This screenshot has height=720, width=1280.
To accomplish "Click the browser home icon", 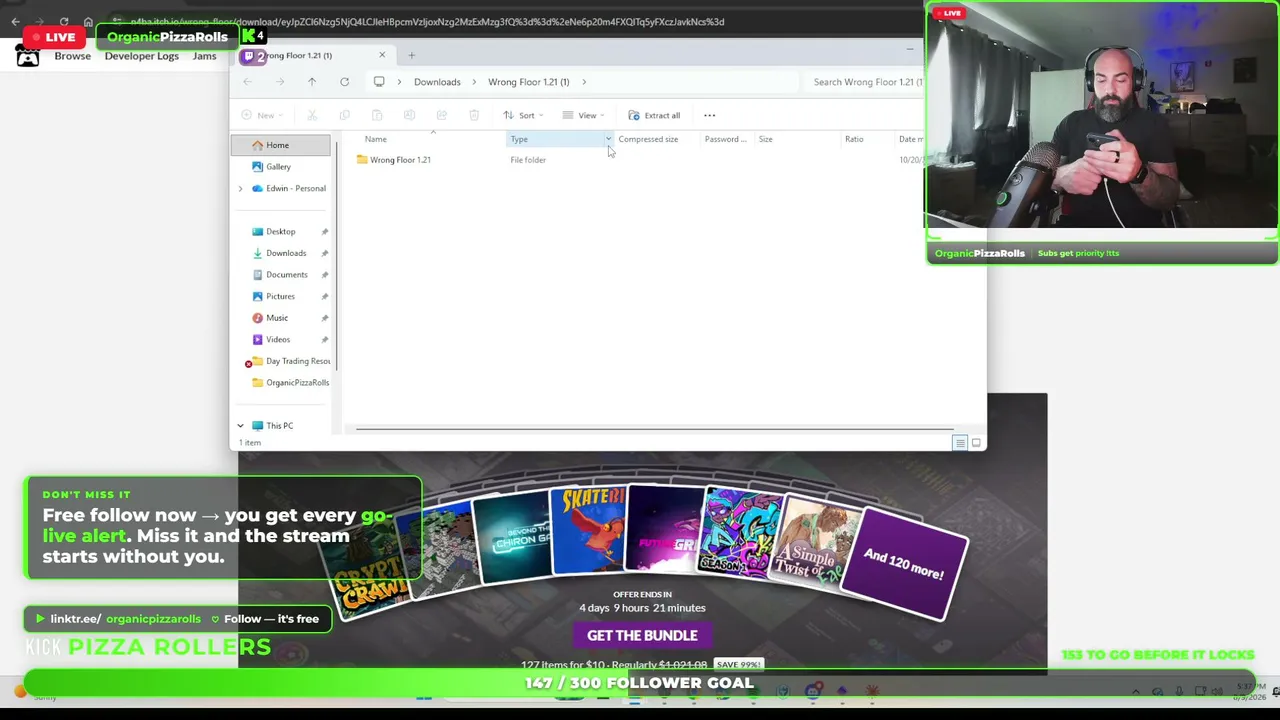I will (x=88, y=22).
